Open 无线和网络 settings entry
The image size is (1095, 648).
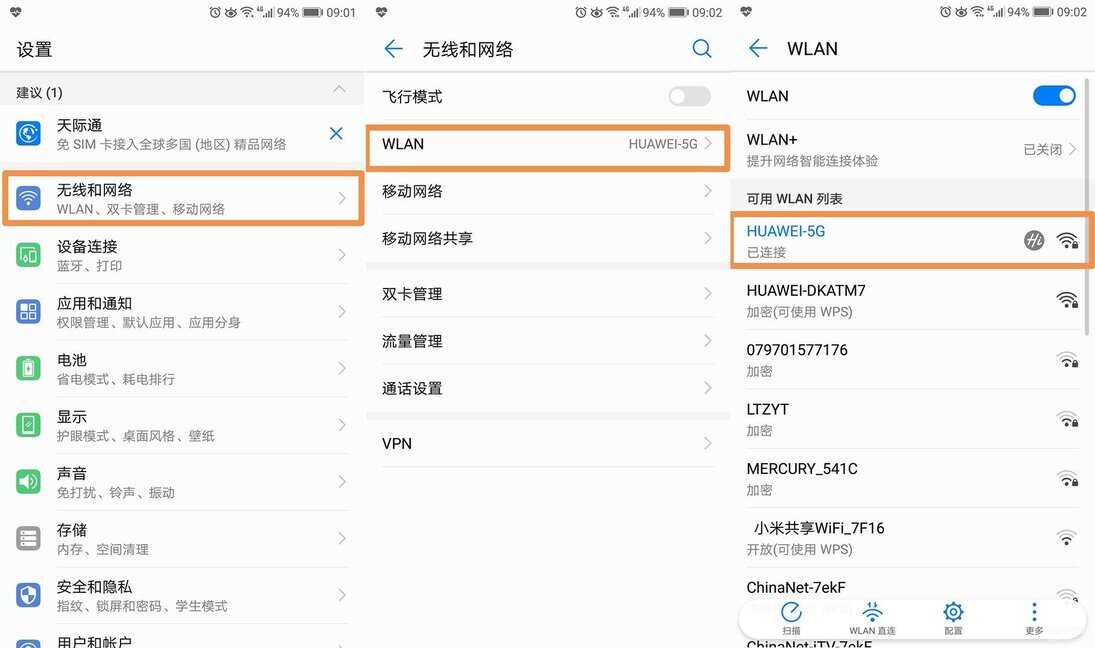click(x=183, y=198)
